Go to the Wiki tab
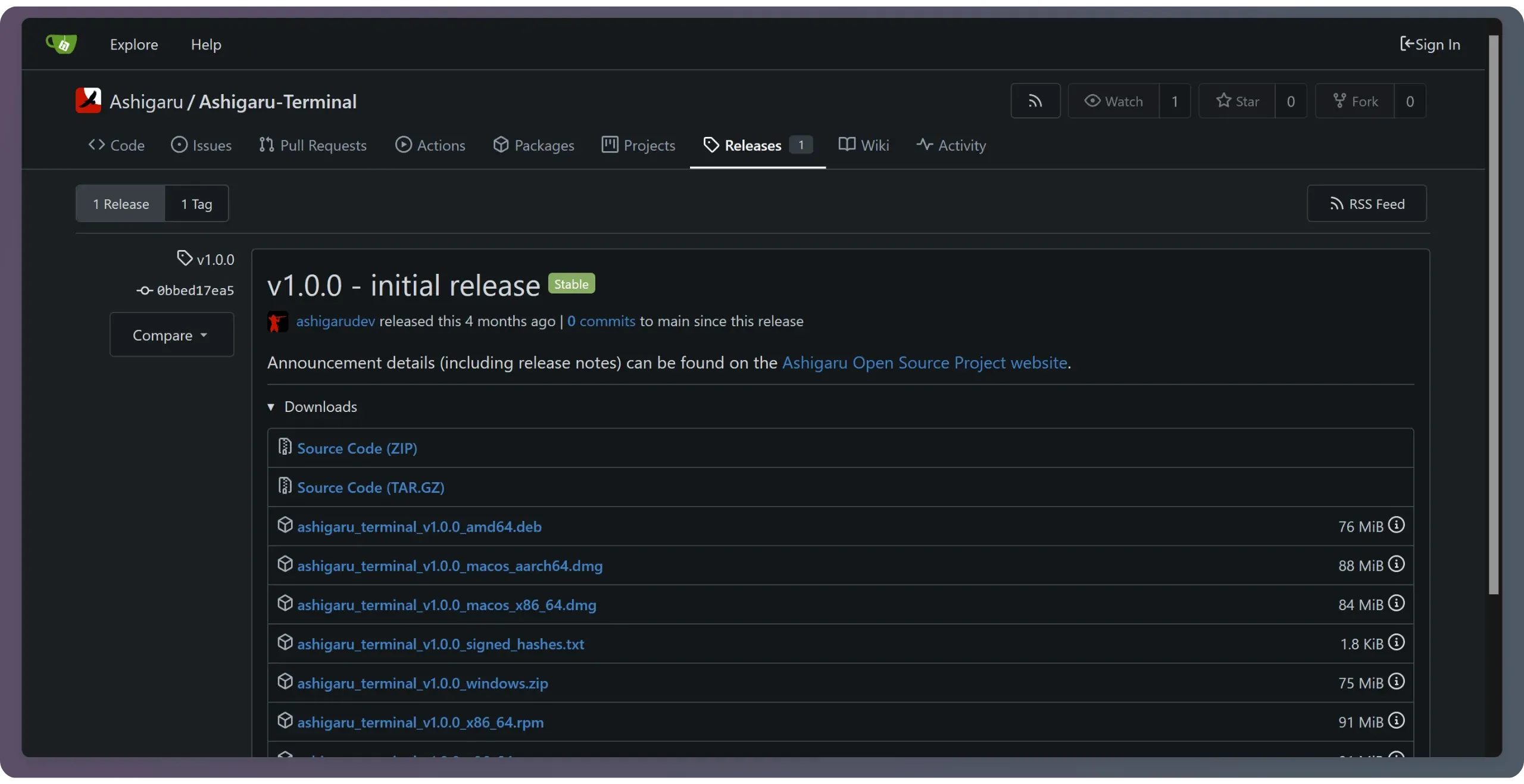This screenshot has height=784, width=1524. pyautogui.click(x=864, y=145)
